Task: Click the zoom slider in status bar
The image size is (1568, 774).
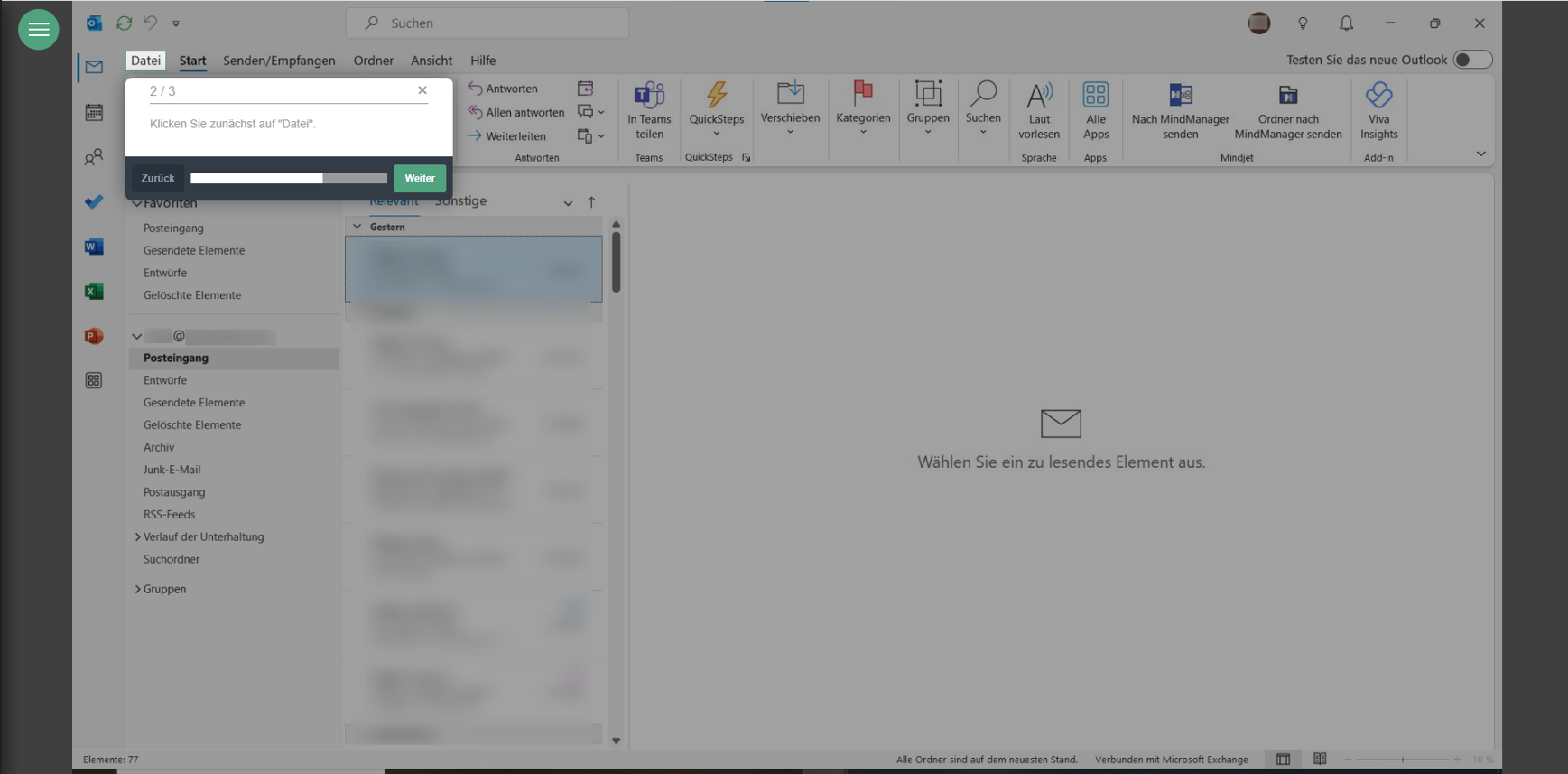Action: (1402, 760)
